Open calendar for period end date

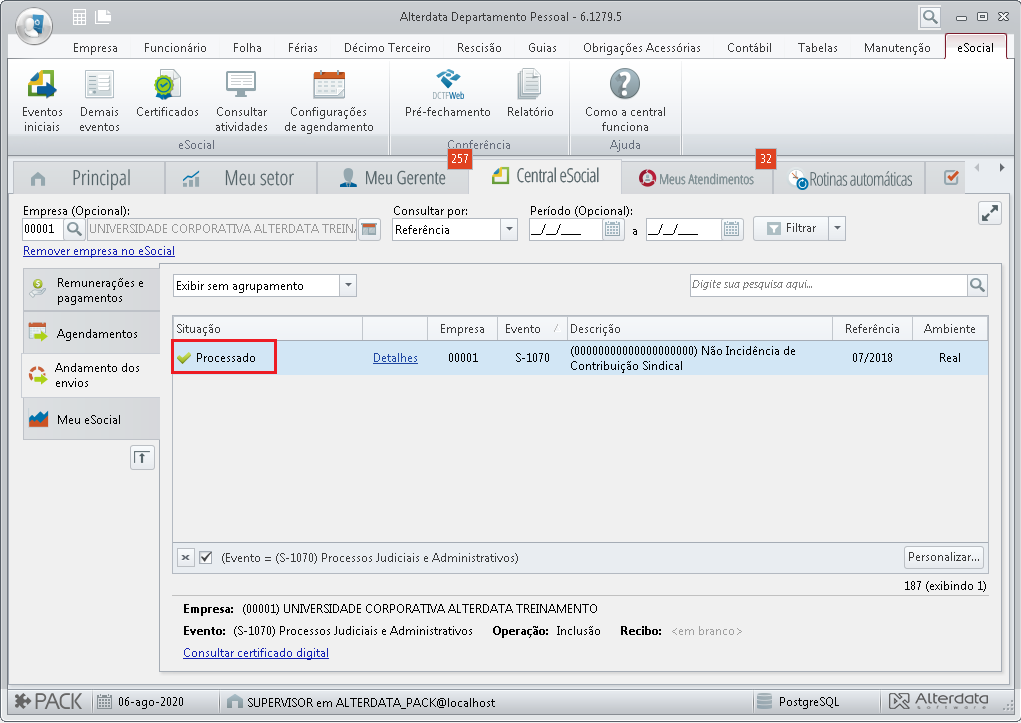click(x=732, y=229)
